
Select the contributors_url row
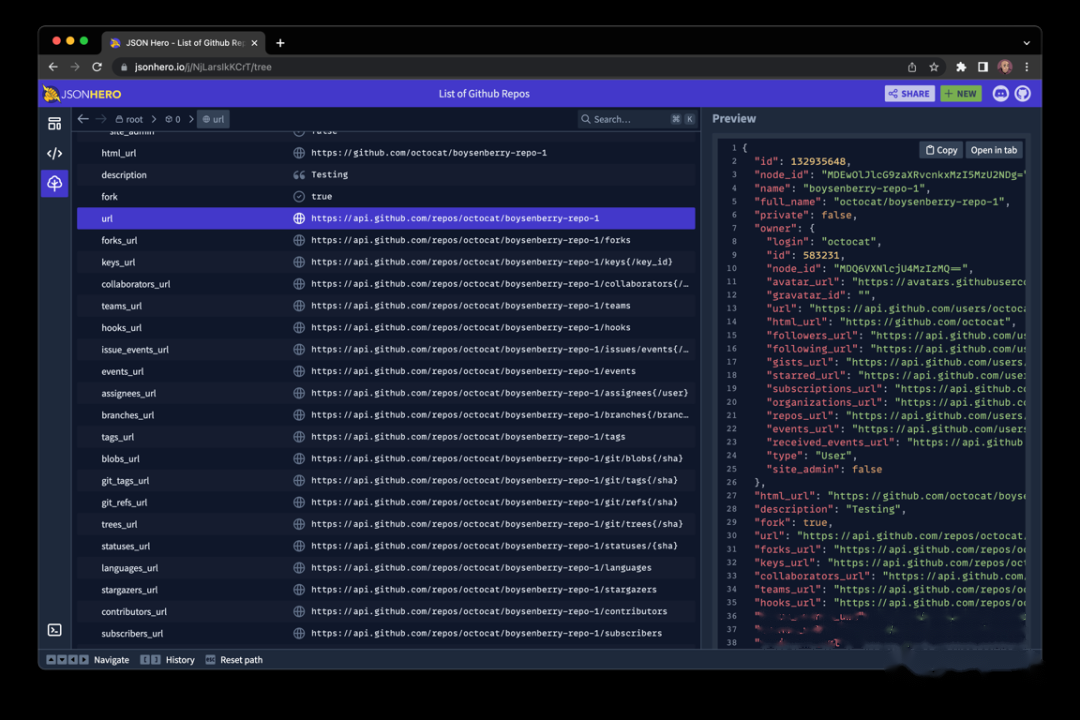pos(386,611)
